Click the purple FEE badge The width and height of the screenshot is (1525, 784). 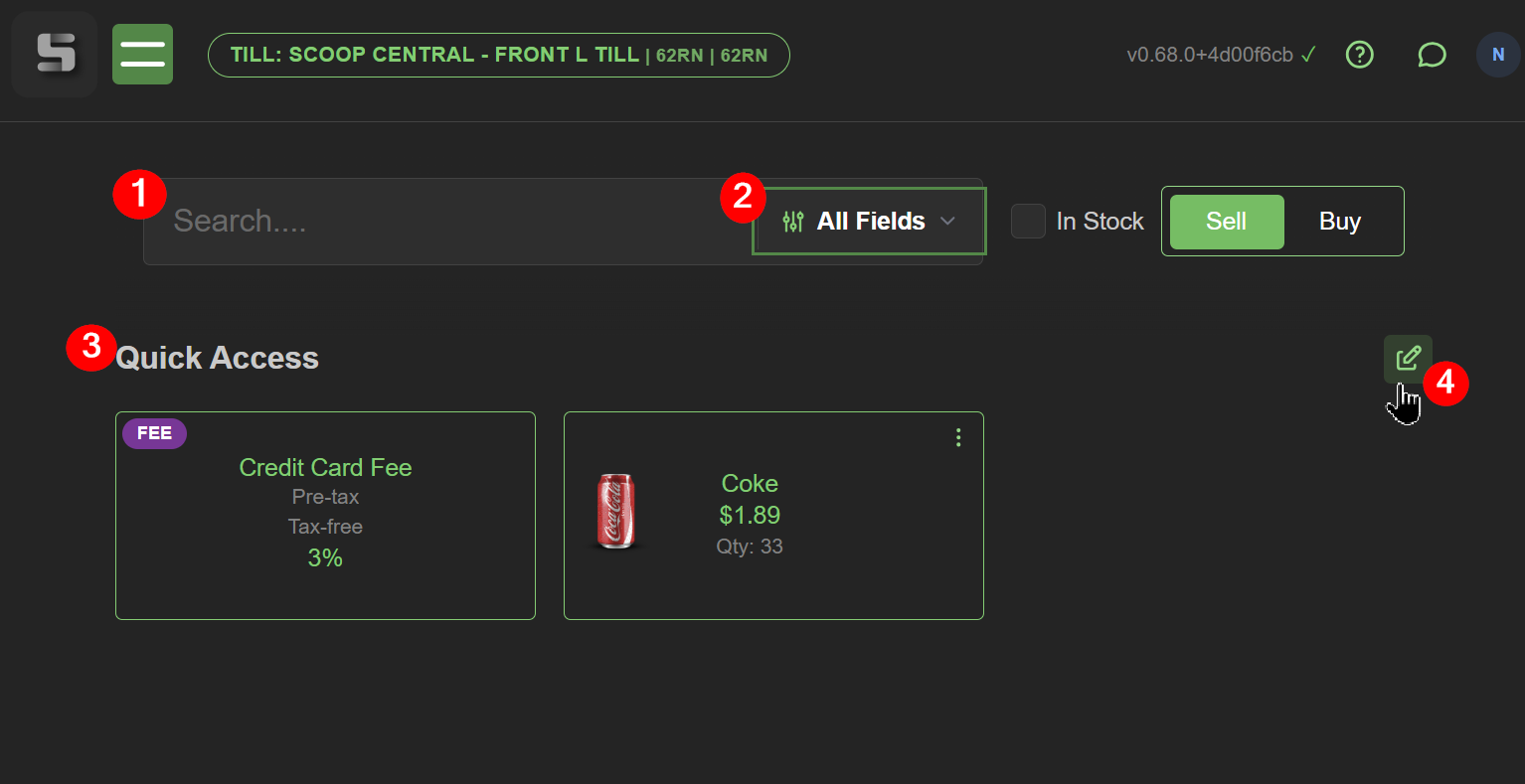[x=154, y=433]
